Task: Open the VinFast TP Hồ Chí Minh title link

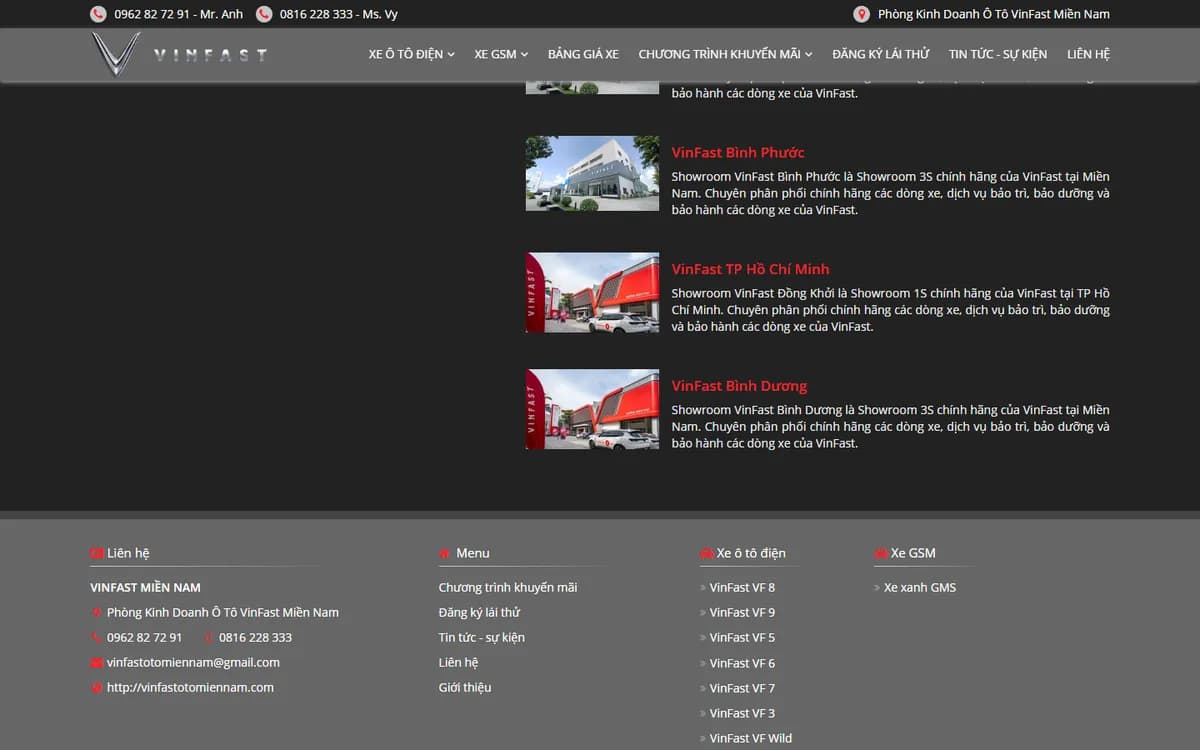Action: pos(751,269)
